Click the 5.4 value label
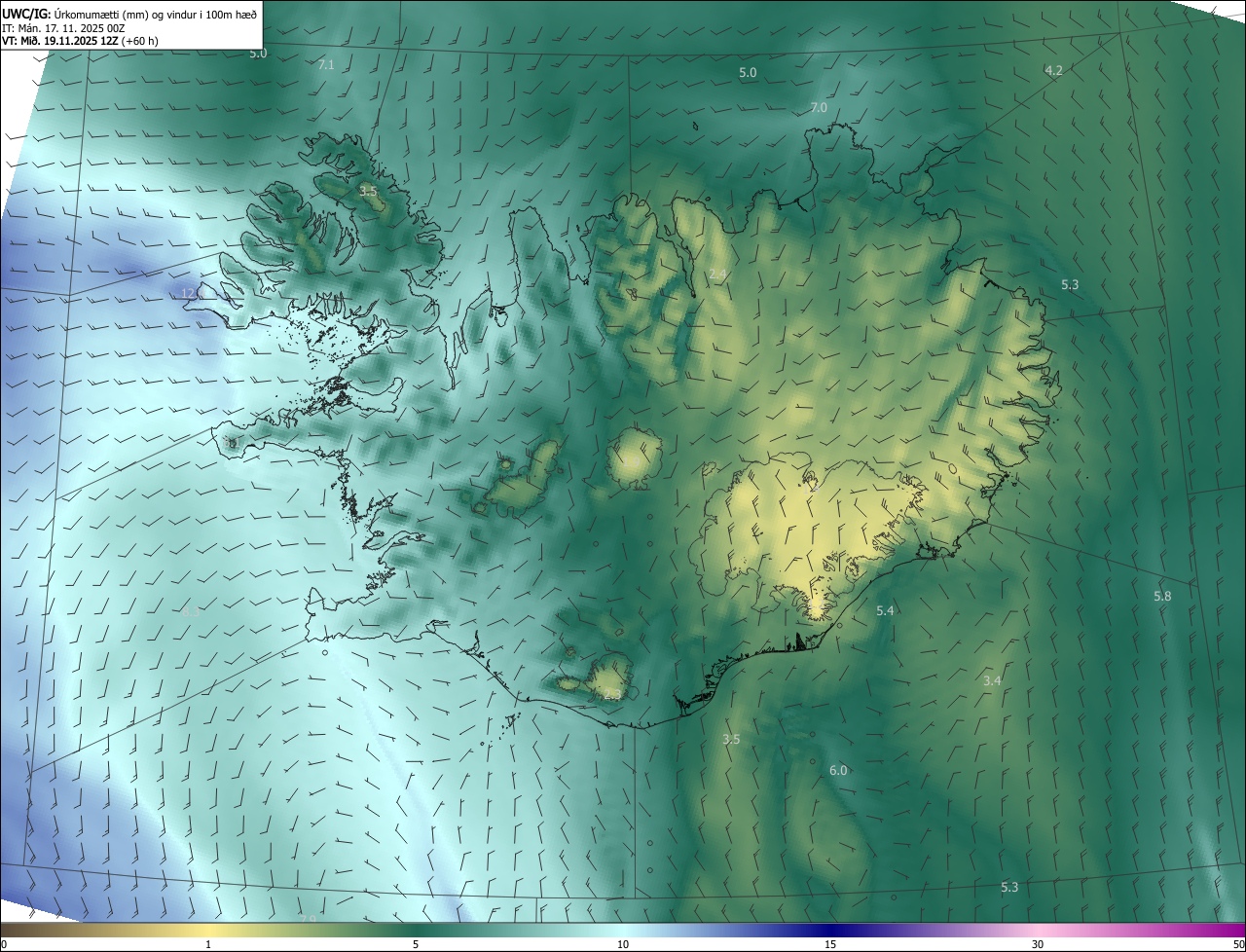The image size is (1246, 952). click(x=885, y=610)
